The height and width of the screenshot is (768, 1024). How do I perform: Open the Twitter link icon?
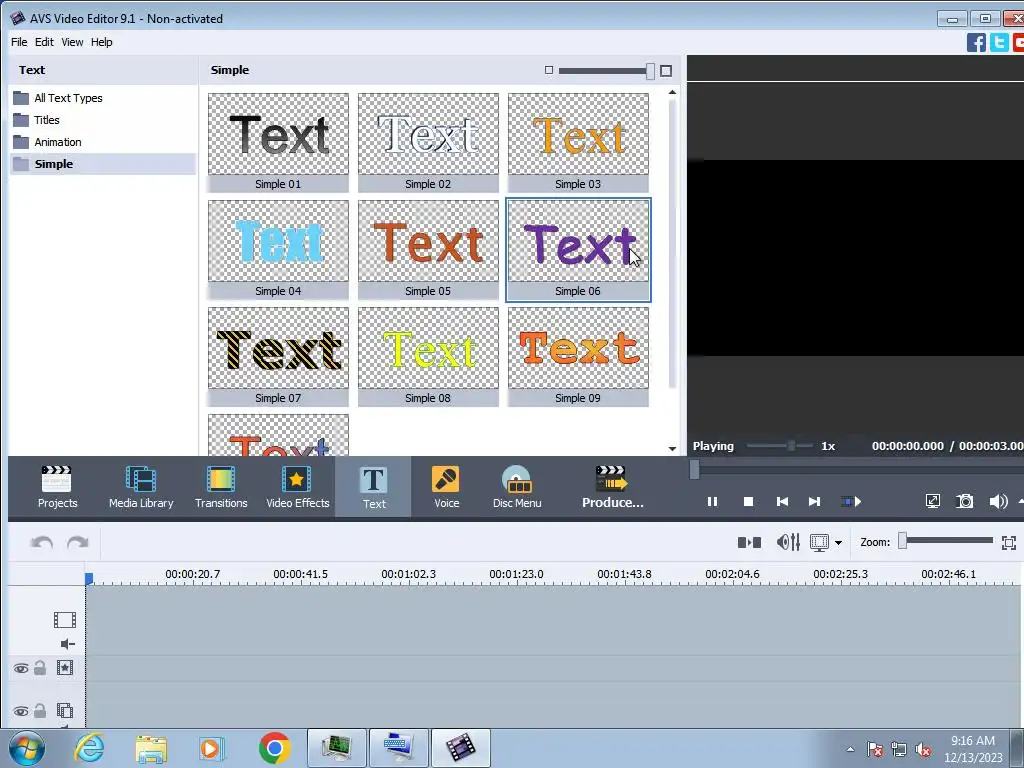(999, 42)
